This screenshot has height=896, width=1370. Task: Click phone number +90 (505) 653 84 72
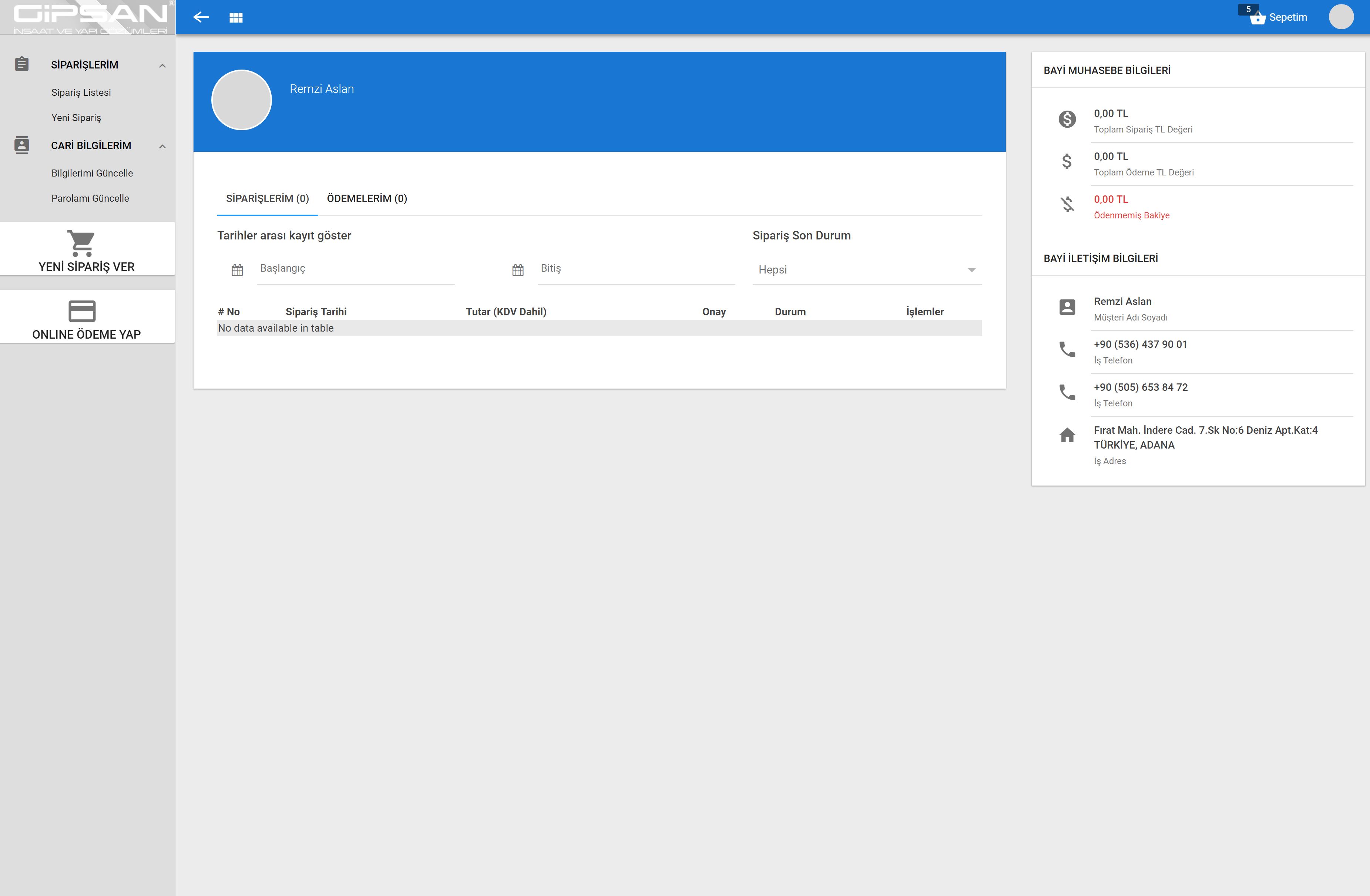click(x=1140, y=387)
